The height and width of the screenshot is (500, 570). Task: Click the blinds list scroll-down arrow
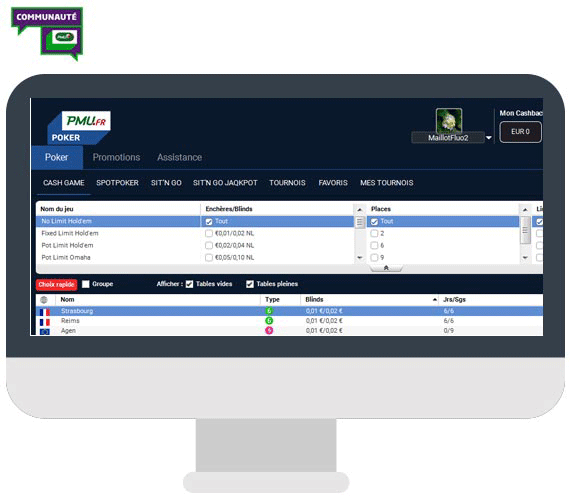[360, 257]
